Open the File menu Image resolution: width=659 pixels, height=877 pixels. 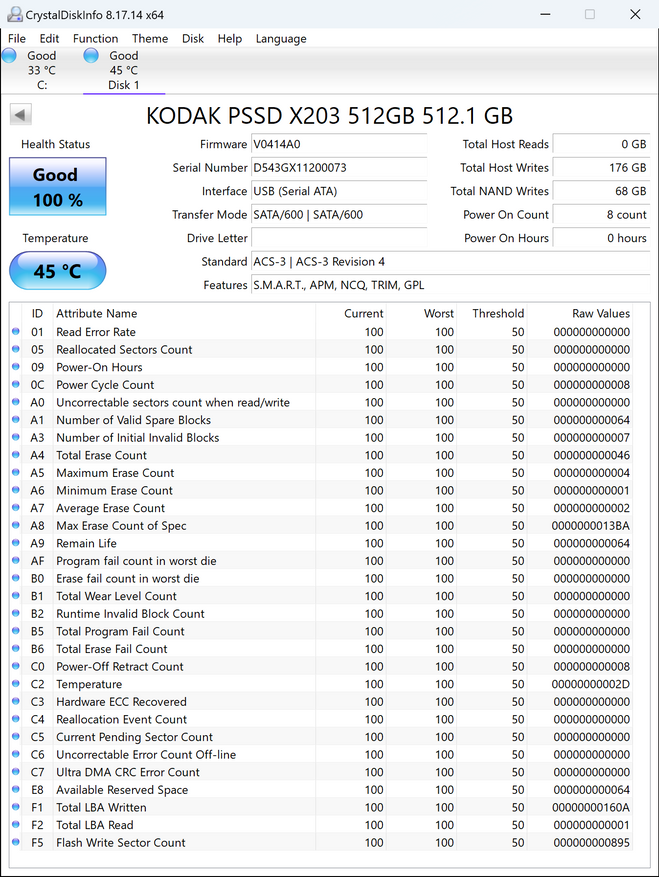tap(17, 38)
